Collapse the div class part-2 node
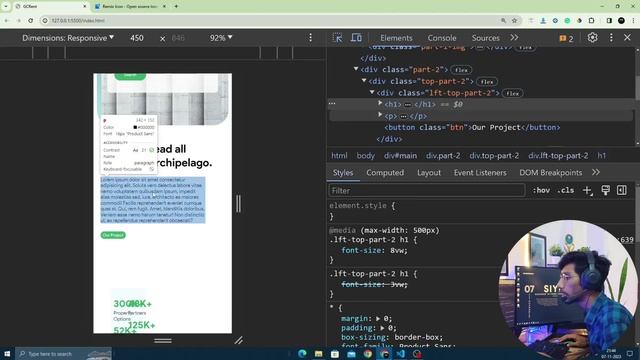 click(356, 69)
